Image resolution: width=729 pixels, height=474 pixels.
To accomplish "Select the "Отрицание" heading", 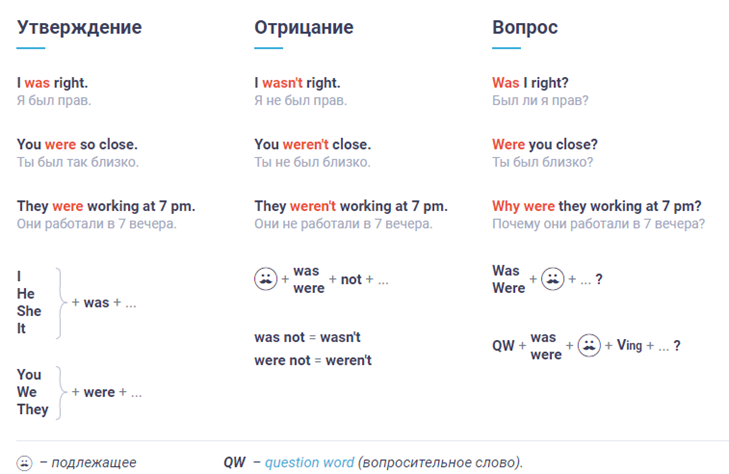I will pos(304,27).
